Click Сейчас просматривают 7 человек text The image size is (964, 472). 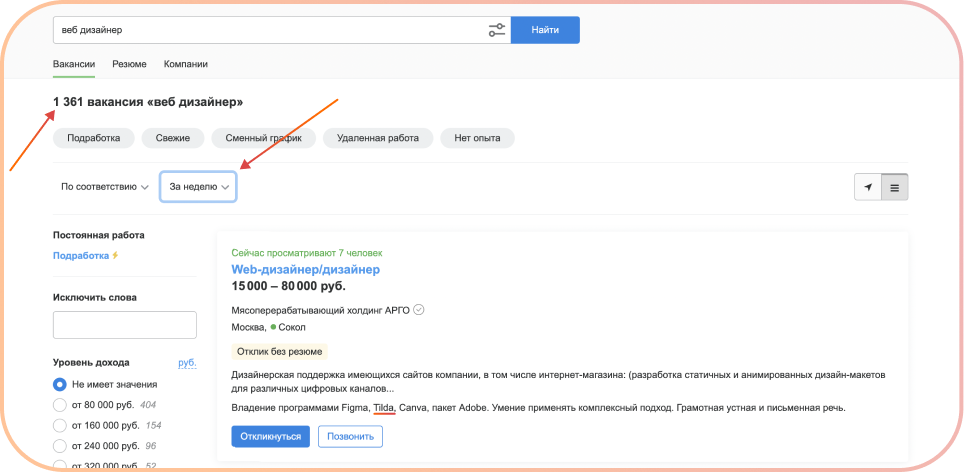307,253
